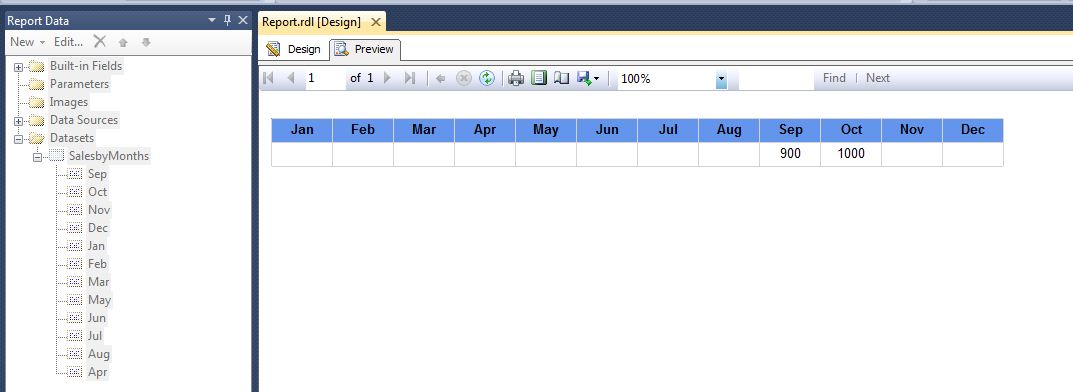The width and height of the screenshot is (1073, 392).
Task: Select the Aug field in dataset
Action: (x=99, y=354)
